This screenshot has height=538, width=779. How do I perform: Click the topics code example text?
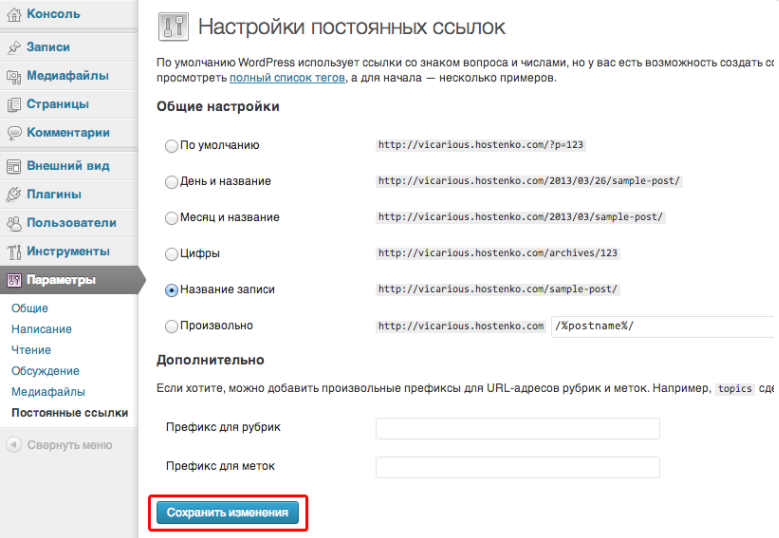pyautogui.click(x=735, y=389)
